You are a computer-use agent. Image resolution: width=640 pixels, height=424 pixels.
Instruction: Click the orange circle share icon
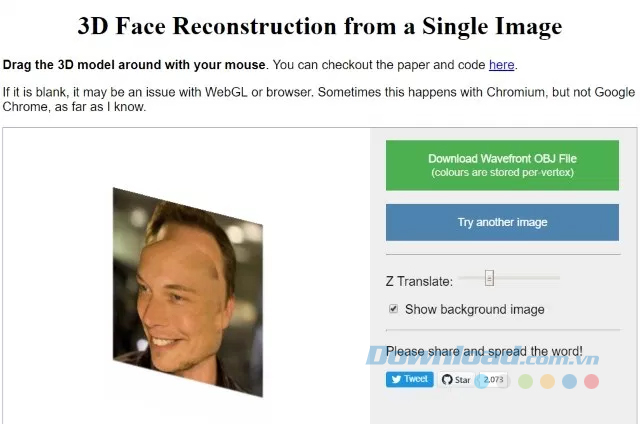547,381
